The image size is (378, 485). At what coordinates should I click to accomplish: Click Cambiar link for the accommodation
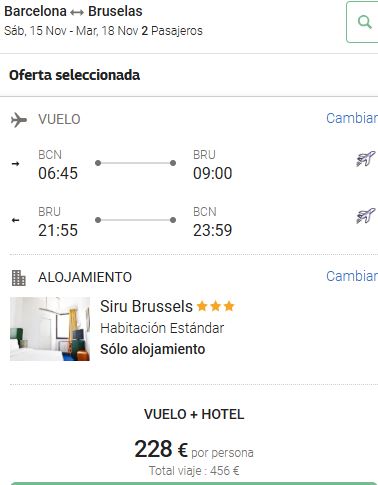pos(352,276)
